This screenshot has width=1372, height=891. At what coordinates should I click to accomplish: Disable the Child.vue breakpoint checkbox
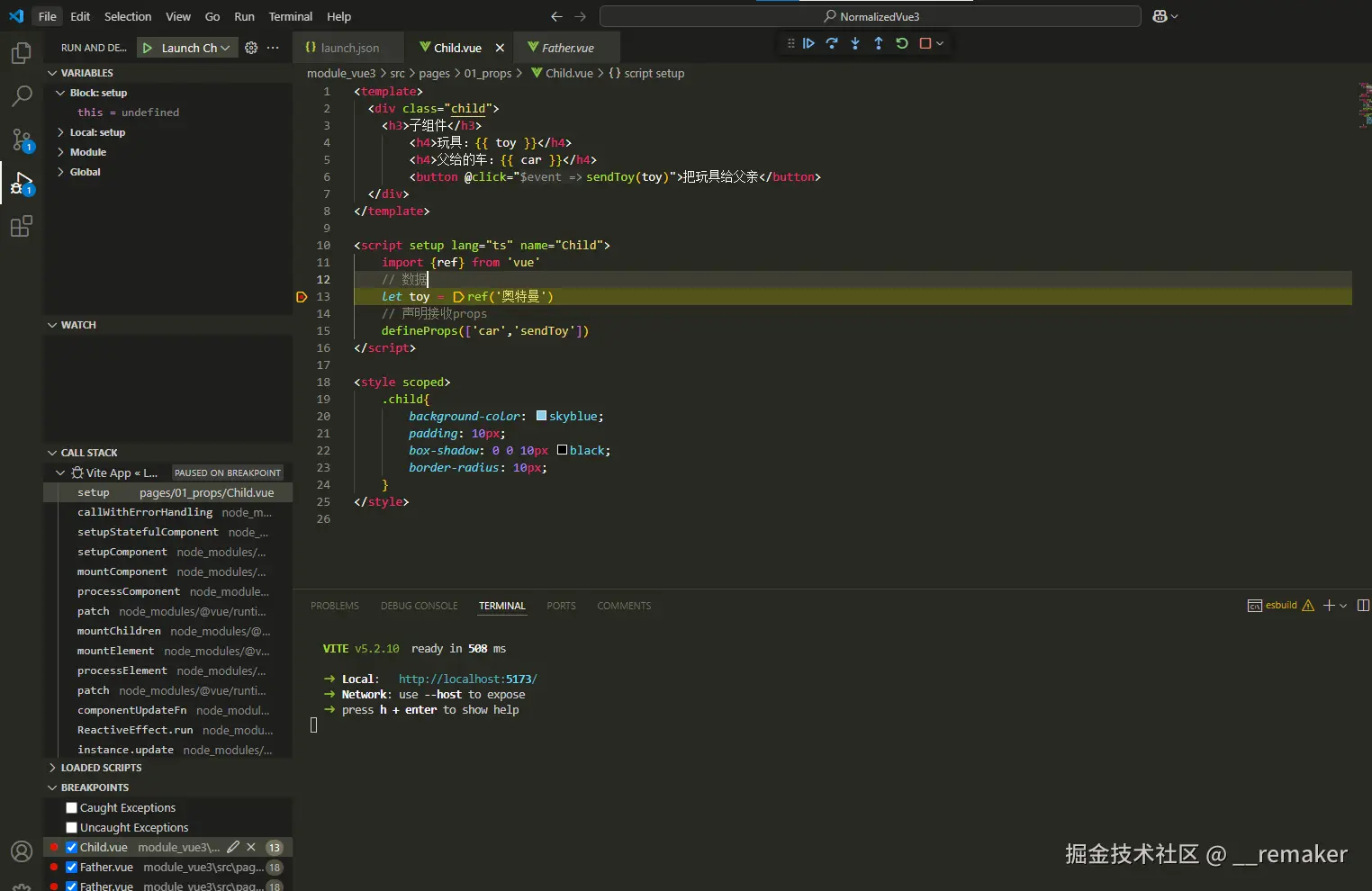click(72, 848)
